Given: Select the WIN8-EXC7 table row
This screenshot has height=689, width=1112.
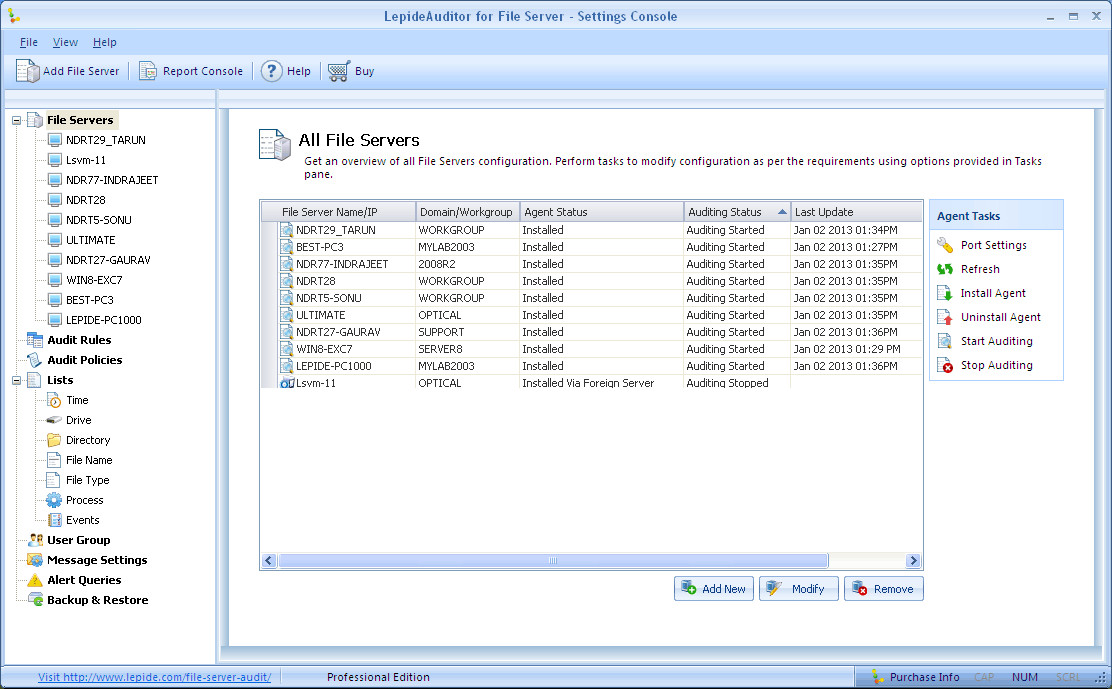Looking at the screenshot, I should [591, 349].
